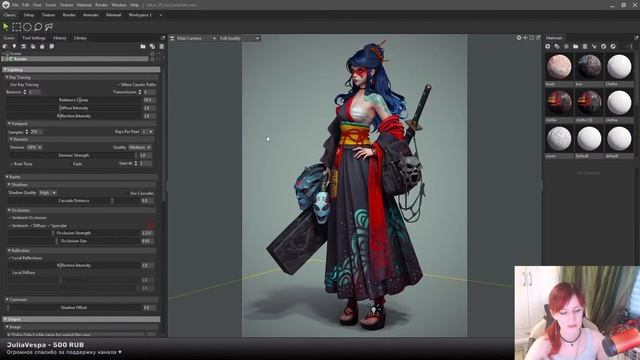The height and width of the screenshot is (360, 640).
Task: Duplicate selected scene object
Action: [152, 47]
